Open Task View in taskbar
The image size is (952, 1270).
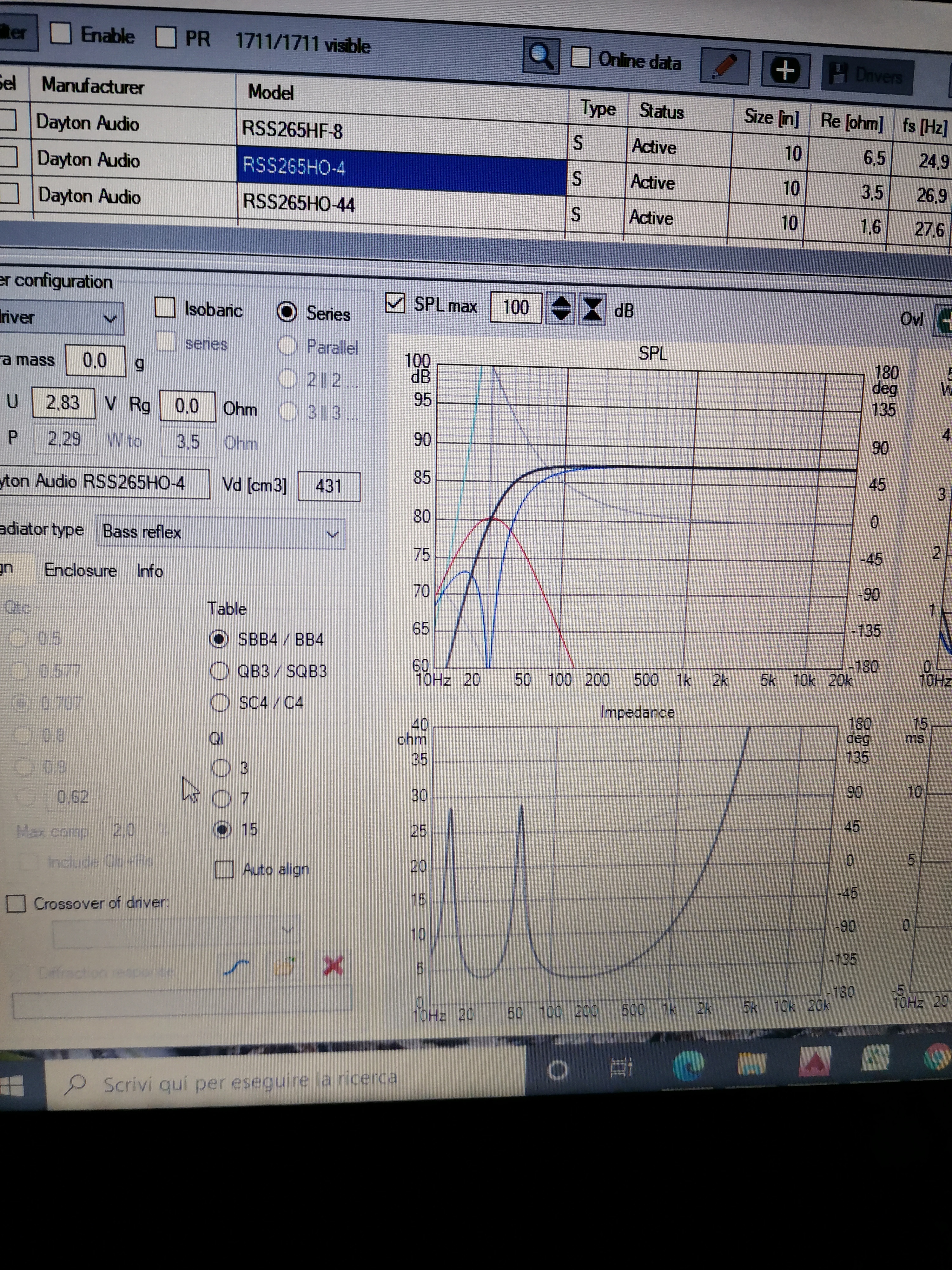click(x=621, y=1068)
